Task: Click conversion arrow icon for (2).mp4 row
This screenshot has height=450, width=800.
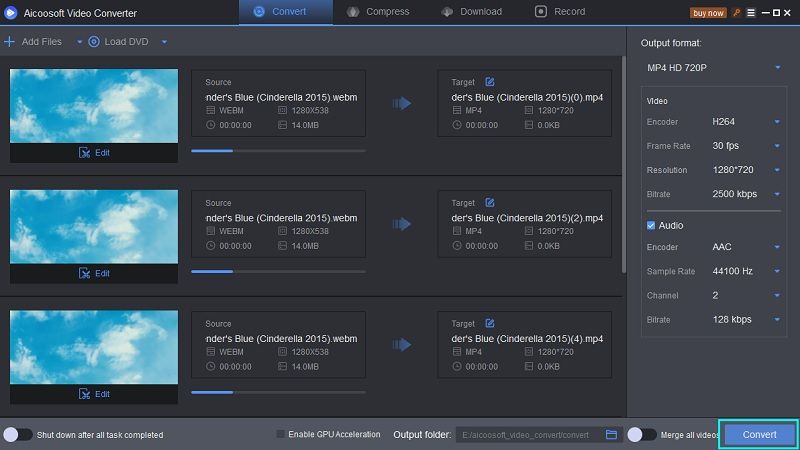Action: click(x=402, y=224)
